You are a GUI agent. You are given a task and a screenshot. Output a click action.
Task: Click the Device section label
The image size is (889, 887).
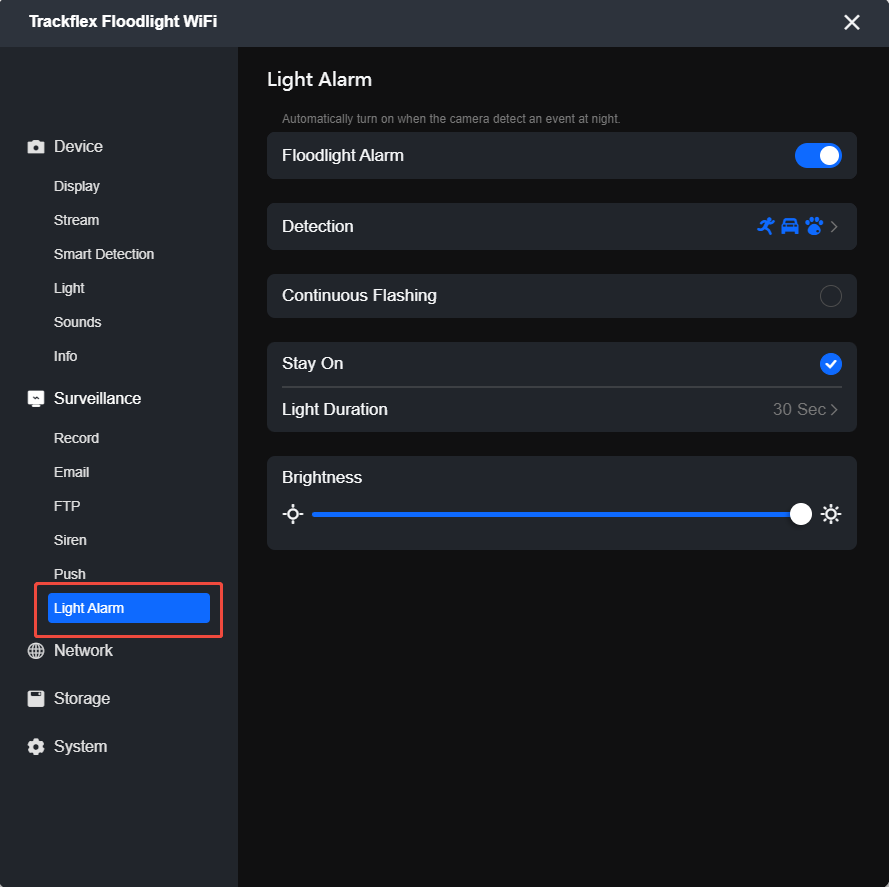tap(78, 146)
